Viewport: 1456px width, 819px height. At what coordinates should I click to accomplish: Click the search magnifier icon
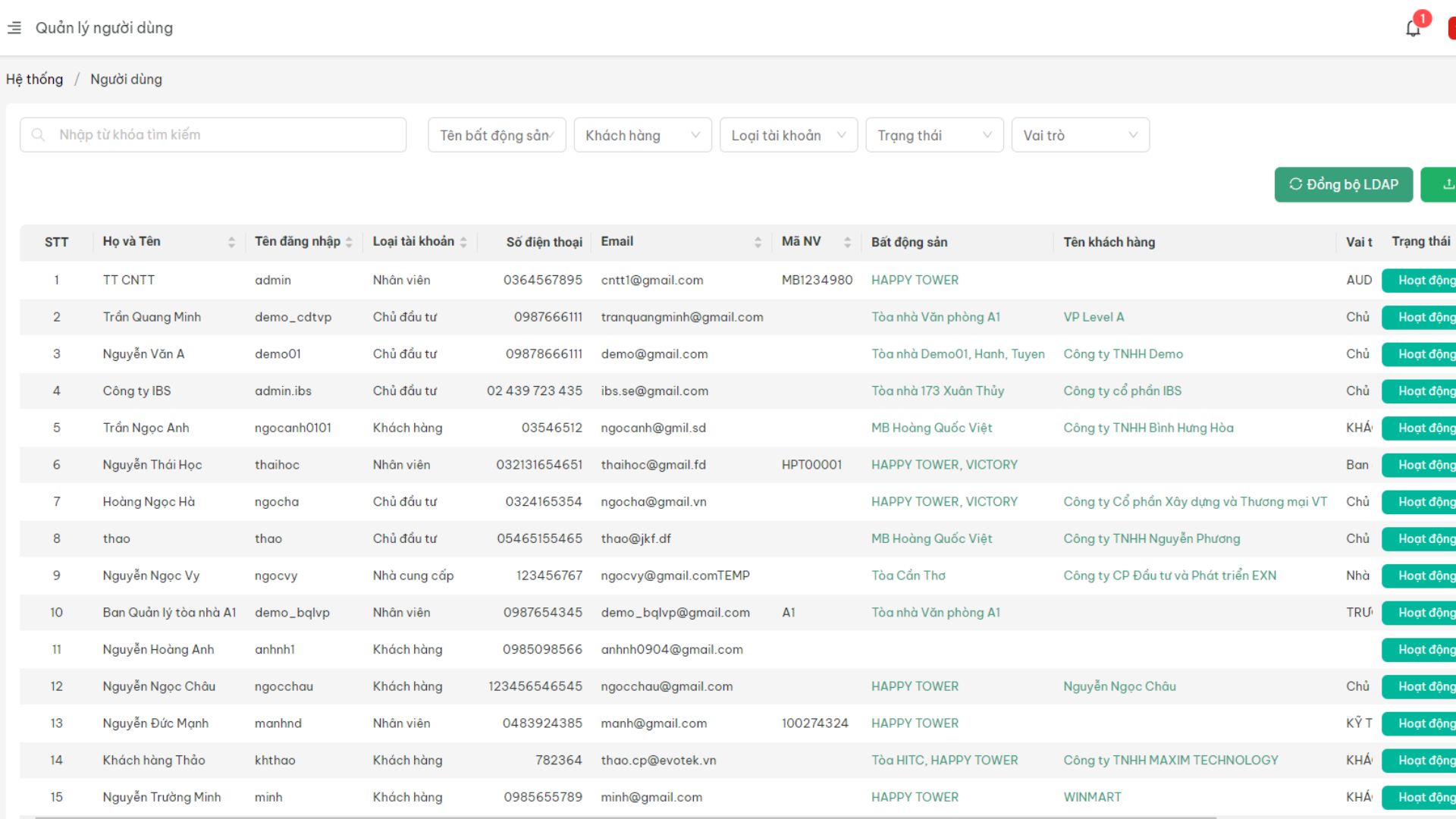[38, 135]
